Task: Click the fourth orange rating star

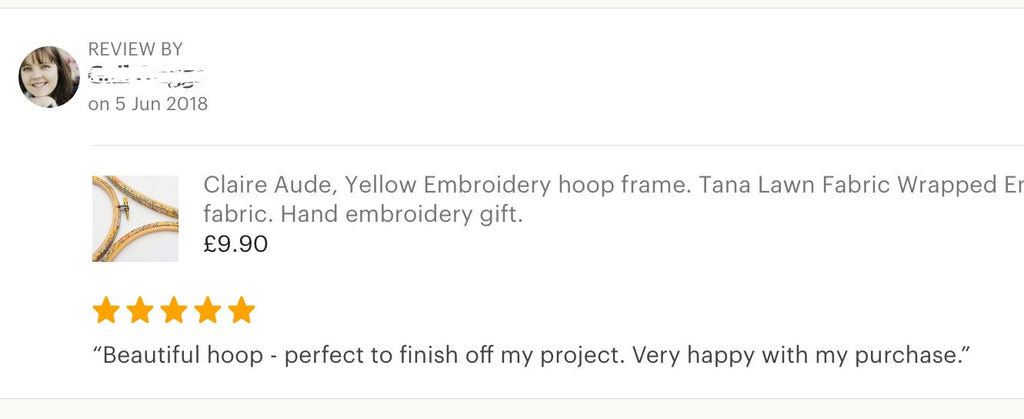Action: [x=208, y=311]
